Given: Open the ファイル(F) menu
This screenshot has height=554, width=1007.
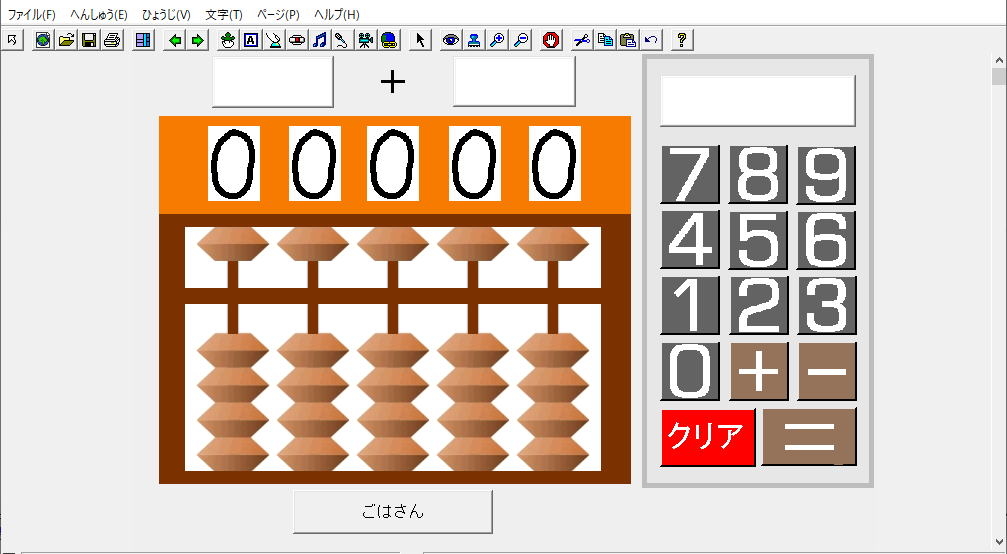Looking at the screenshot, I should pyautogui.click(x=32, y=15).
